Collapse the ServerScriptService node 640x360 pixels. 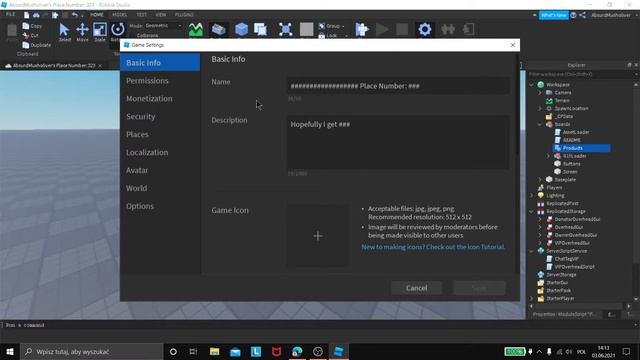click(531, 251)
